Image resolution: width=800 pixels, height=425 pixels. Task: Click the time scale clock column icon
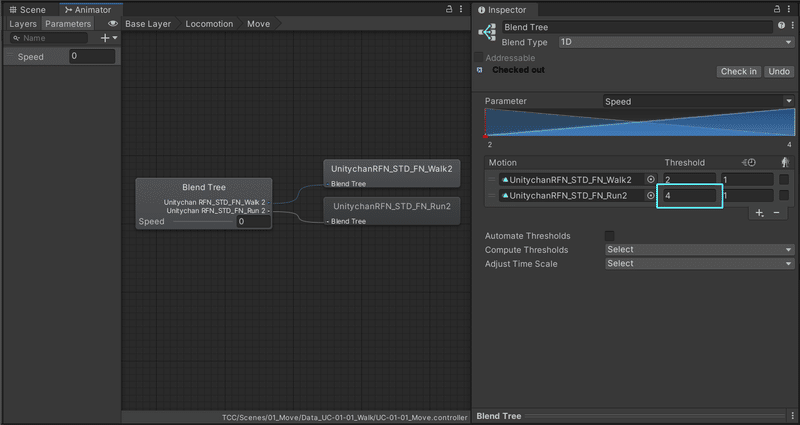[x=750, y=163]
